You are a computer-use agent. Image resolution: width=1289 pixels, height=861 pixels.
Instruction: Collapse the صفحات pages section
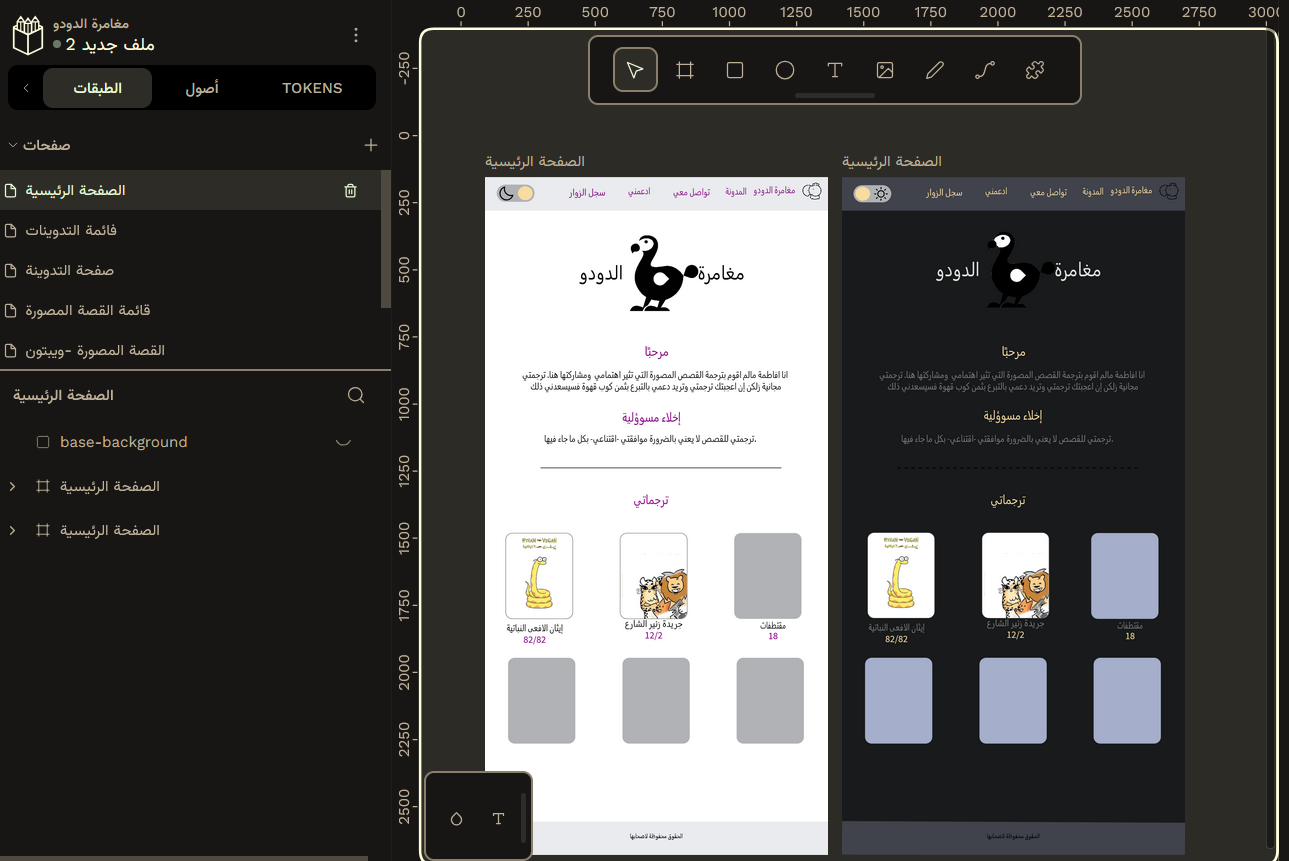pyautogui.click(x=13, y=145)
